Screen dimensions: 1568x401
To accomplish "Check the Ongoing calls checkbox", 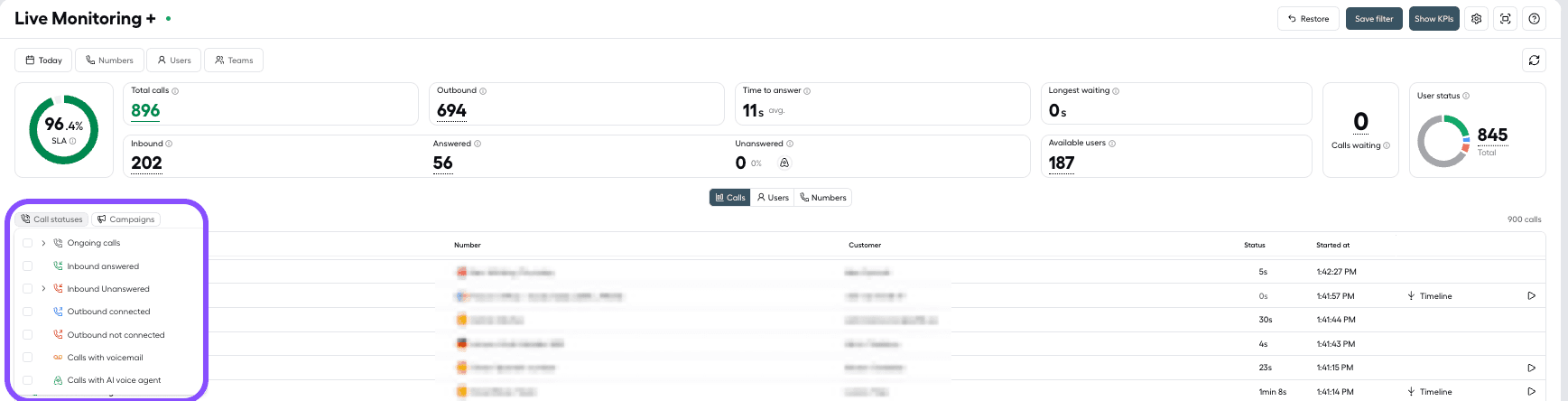I will pyautogui.click(x=27, y=243).
